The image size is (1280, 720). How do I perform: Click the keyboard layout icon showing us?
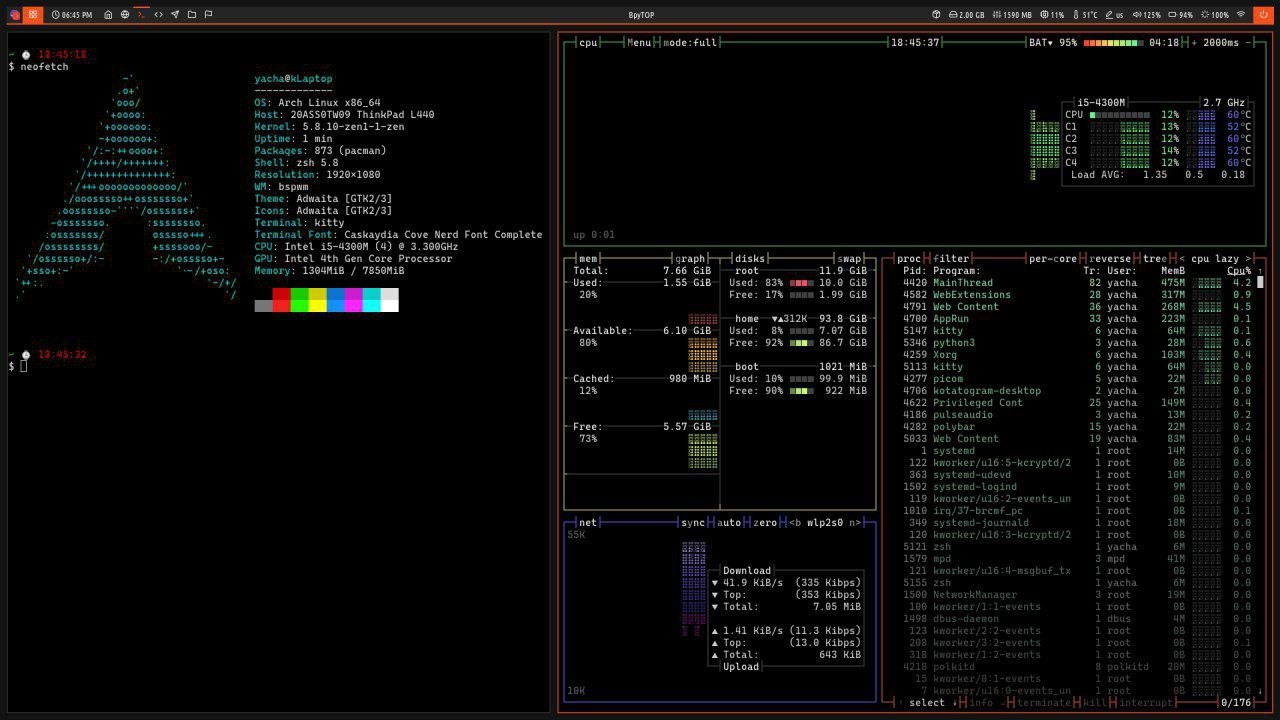pos(1109,15)
